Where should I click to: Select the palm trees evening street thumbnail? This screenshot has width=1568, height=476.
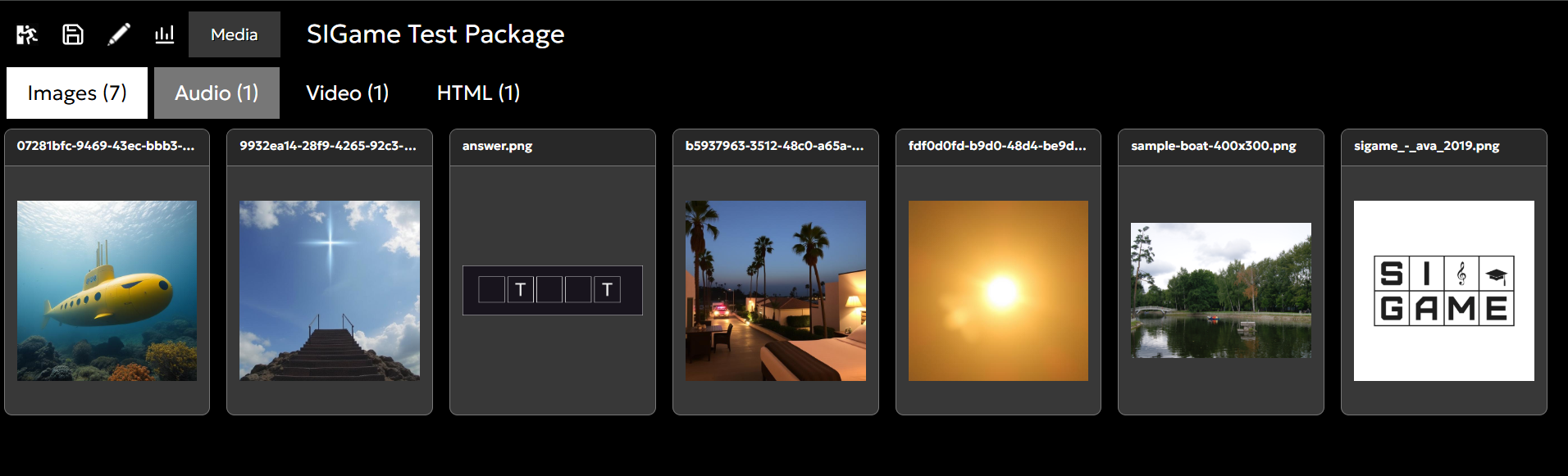click(776, 291)
